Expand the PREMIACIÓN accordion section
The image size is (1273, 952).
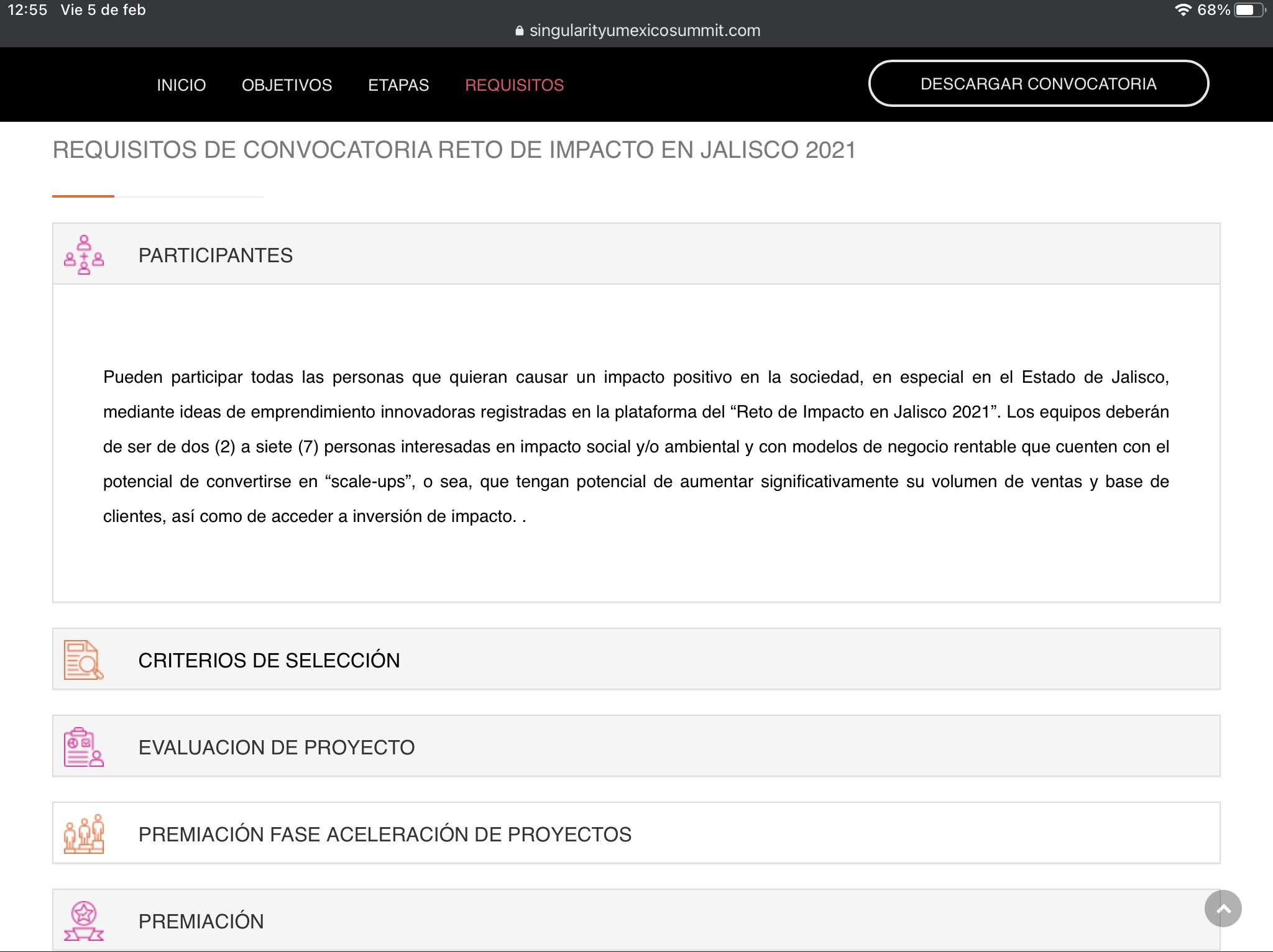tap(201, 922)
